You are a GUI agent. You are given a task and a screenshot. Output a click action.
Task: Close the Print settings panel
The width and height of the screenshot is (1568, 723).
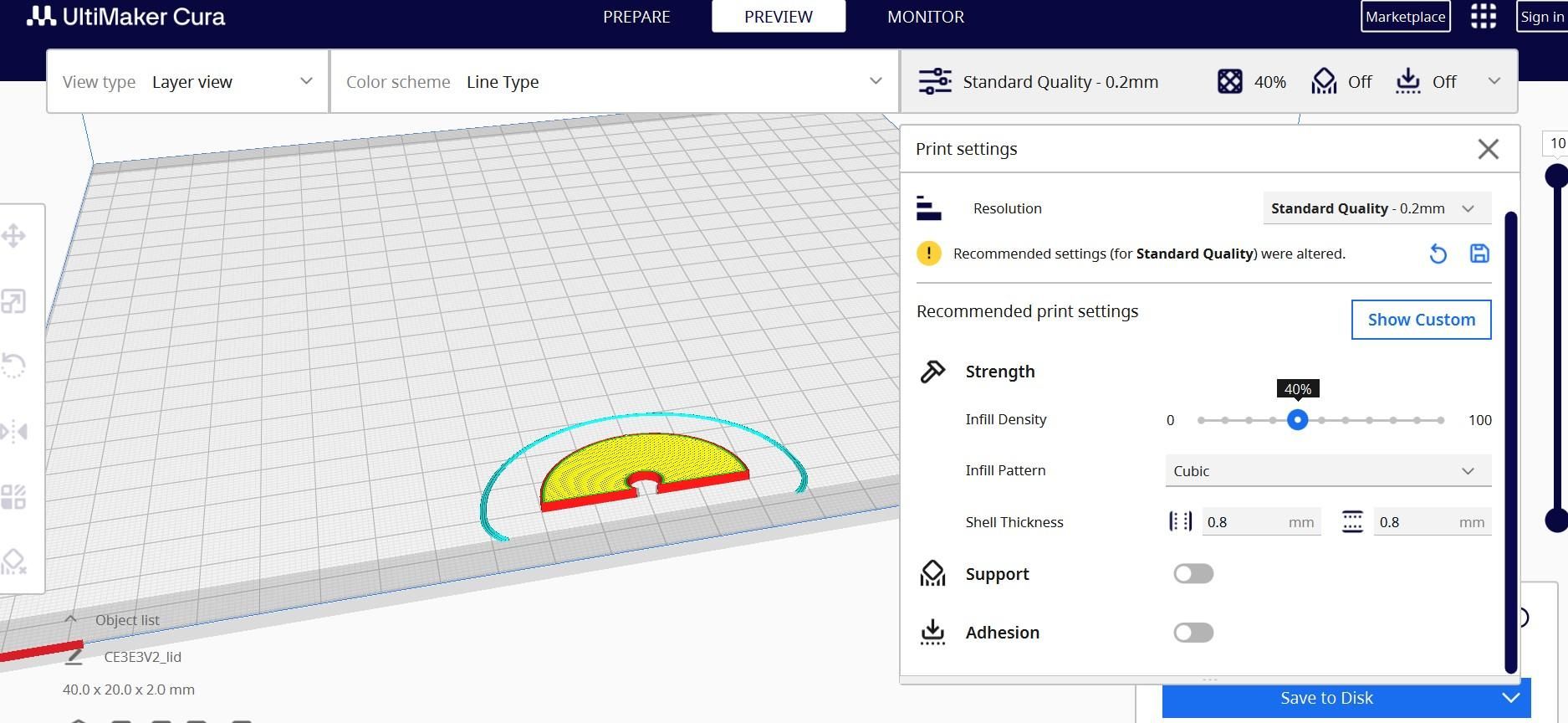coord(1488,149)
